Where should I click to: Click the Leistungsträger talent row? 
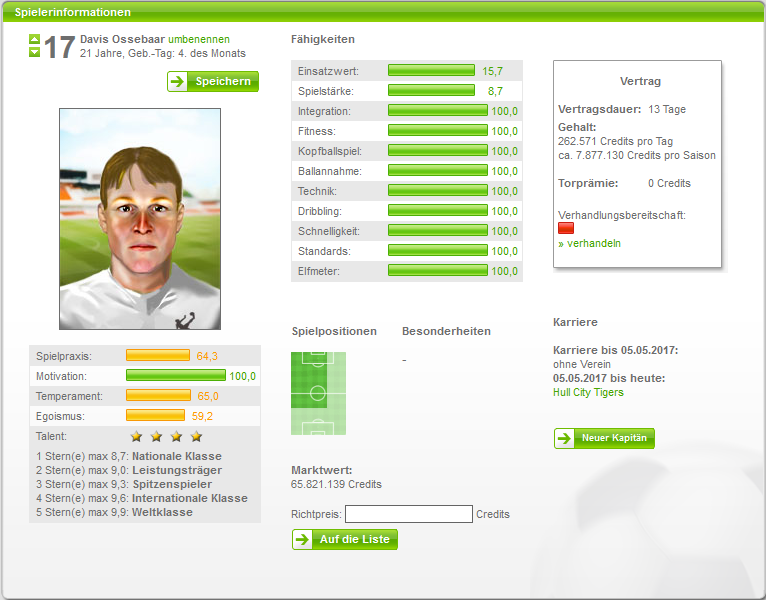(129, 470)
